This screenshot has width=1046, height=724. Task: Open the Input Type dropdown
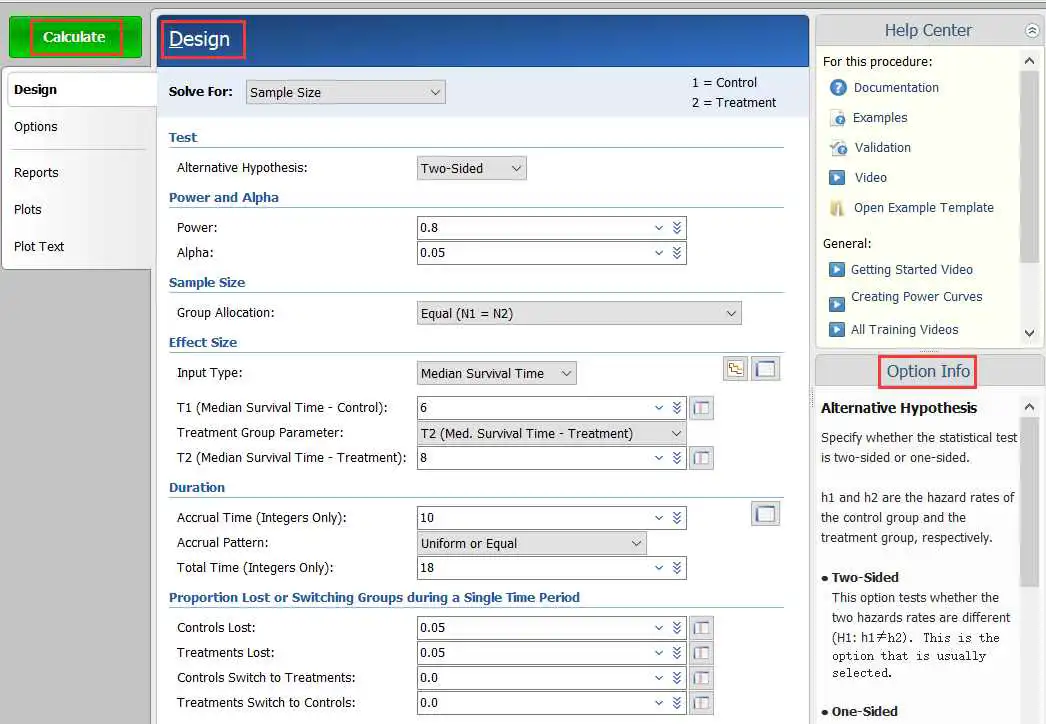(x=496, y=374)
